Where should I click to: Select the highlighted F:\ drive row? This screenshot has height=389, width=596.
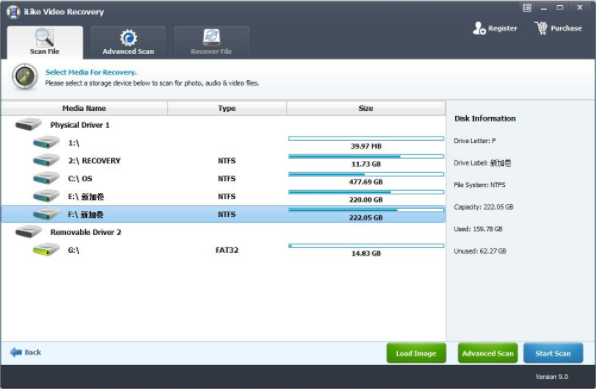223,214
